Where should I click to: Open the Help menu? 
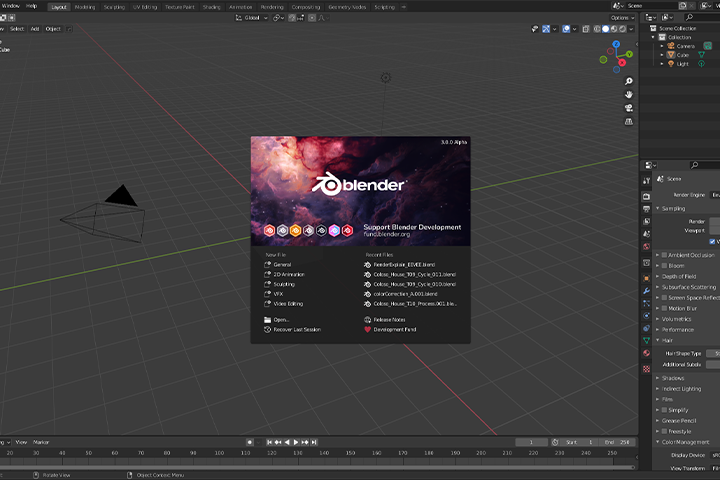point(31,6)
